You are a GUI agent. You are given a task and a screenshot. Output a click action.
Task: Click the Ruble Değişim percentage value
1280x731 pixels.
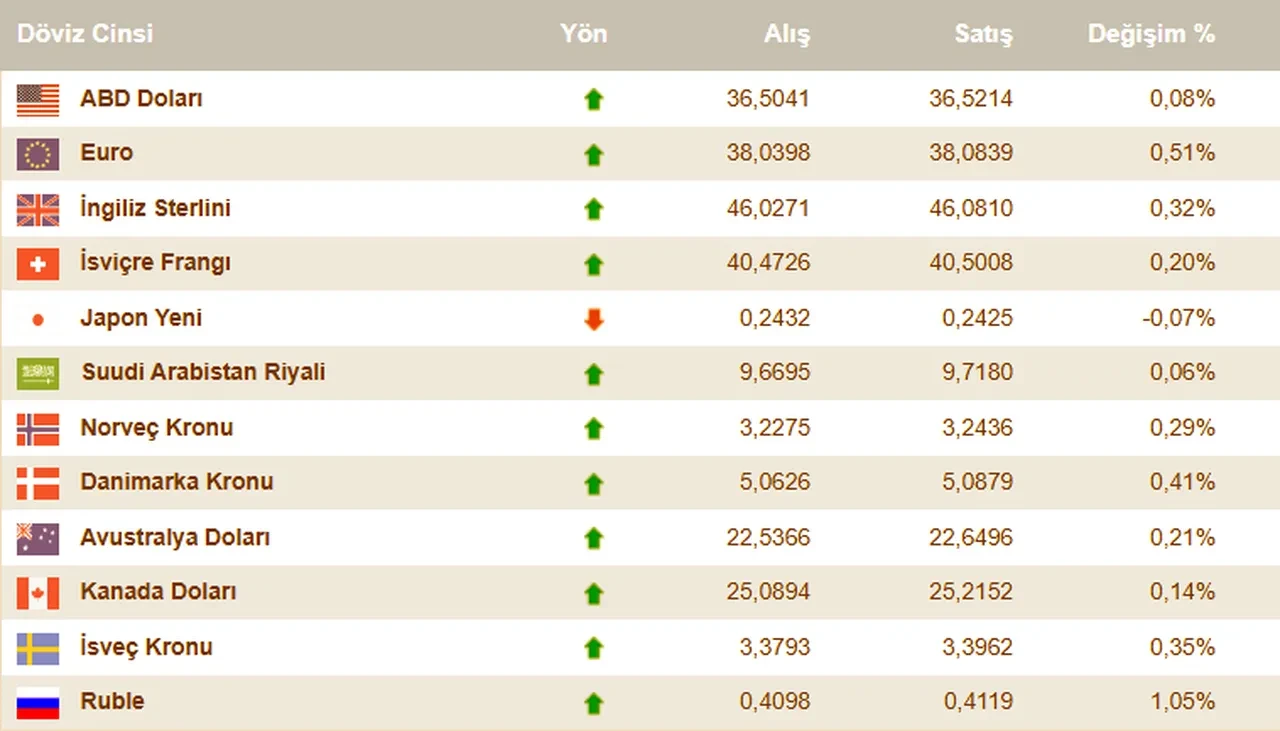(1183, 702)
